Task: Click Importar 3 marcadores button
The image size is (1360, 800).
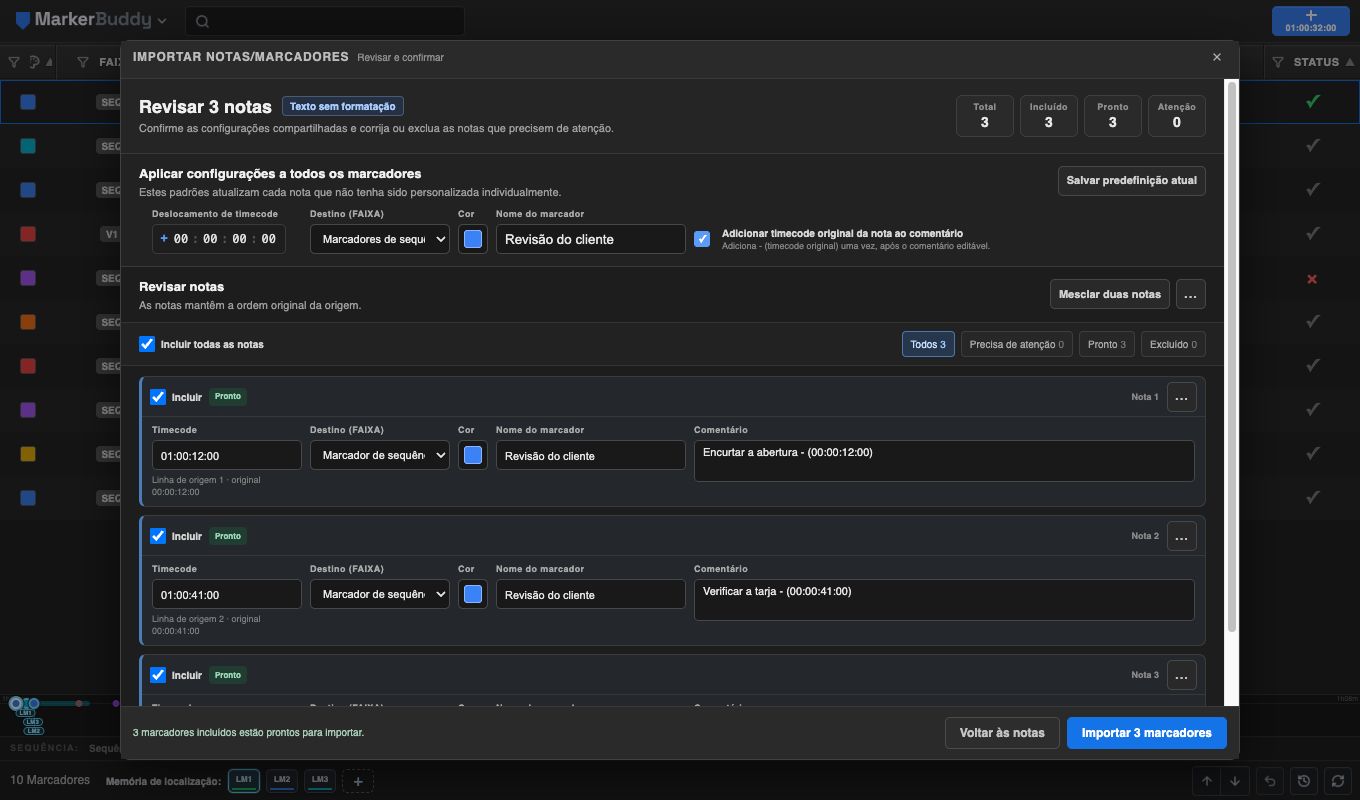Action: [1146, 733]
